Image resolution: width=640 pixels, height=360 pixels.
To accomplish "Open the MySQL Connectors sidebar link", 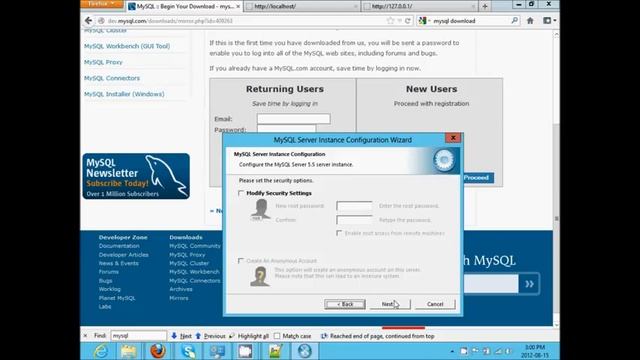I will click(112, 78).
